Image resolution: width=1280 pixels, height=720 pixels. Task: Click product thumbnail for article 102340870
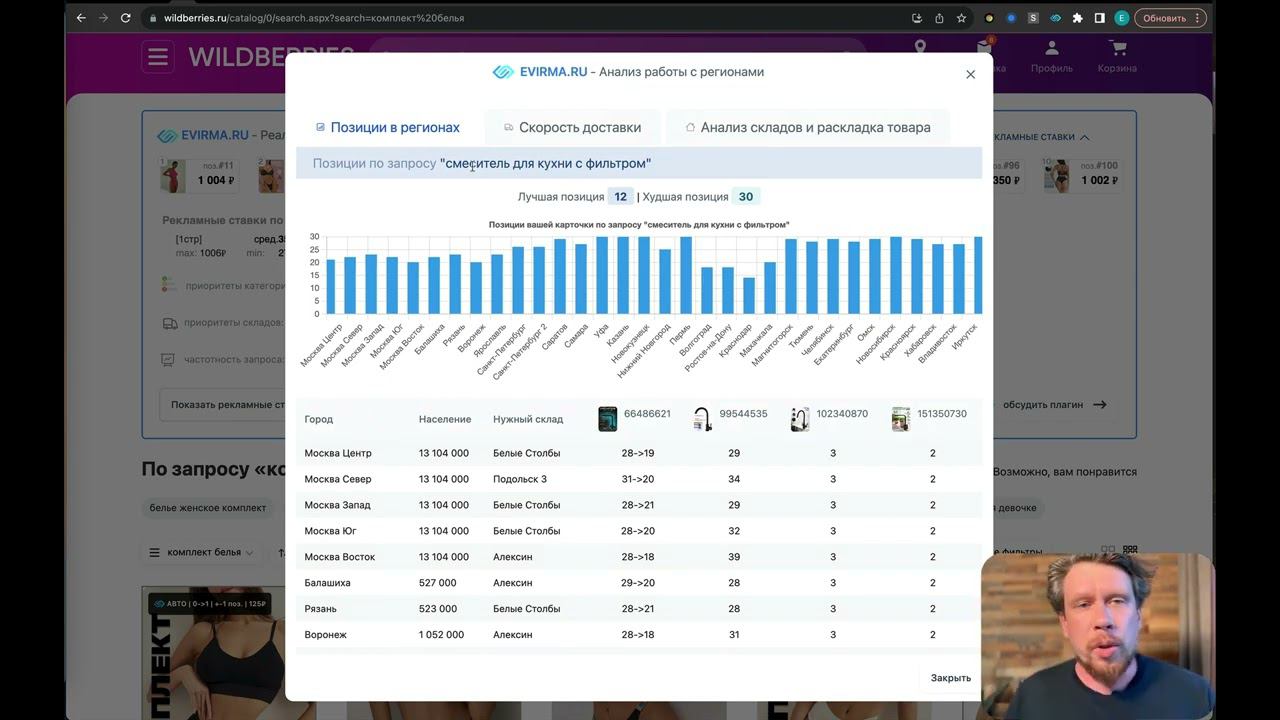[799, 419]
